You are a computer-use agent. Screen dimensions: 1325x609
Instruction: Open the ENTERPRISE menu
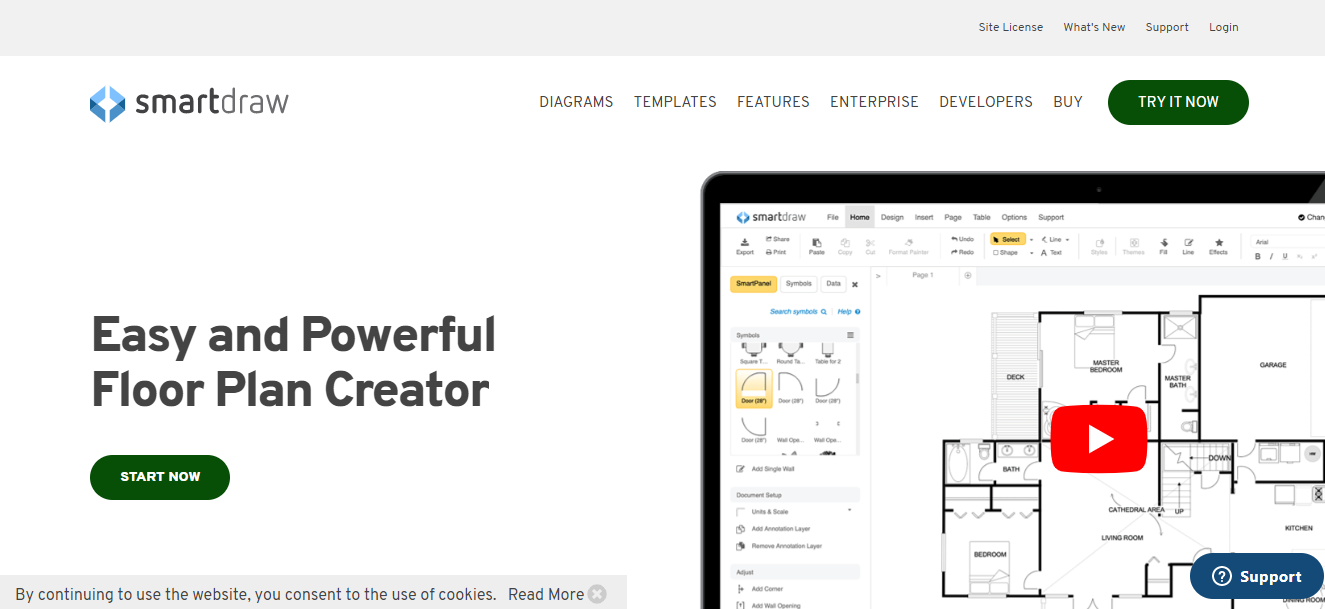click(x=874, y=102)
